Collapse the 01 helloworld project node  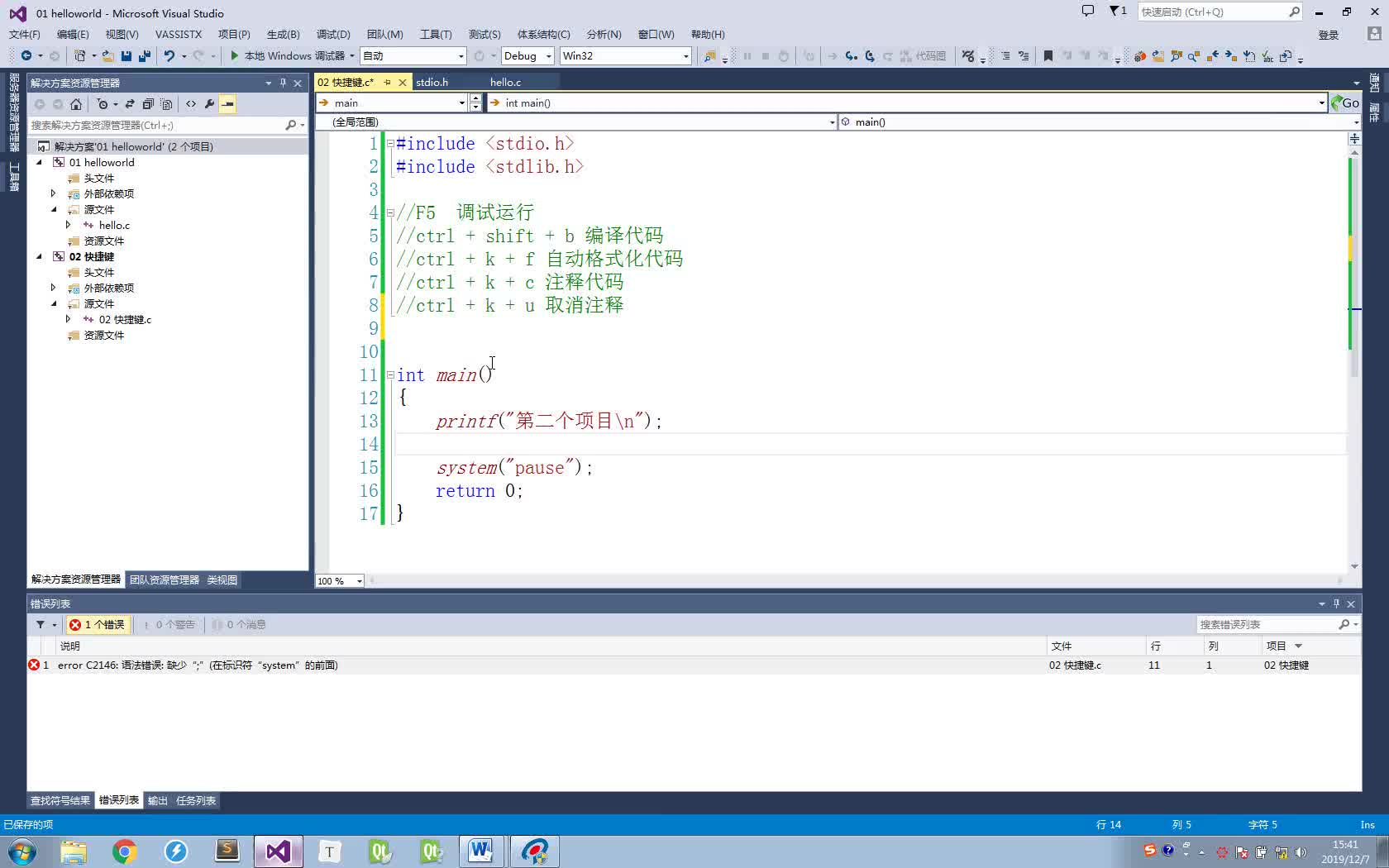coord(39,162)
